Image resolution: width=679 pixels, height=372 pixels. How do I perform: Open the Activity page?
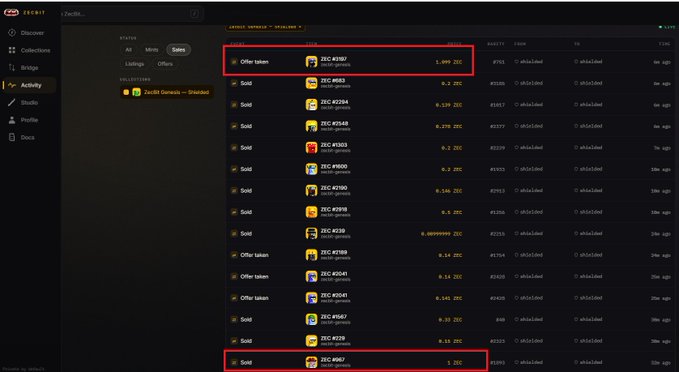[31, 85]
